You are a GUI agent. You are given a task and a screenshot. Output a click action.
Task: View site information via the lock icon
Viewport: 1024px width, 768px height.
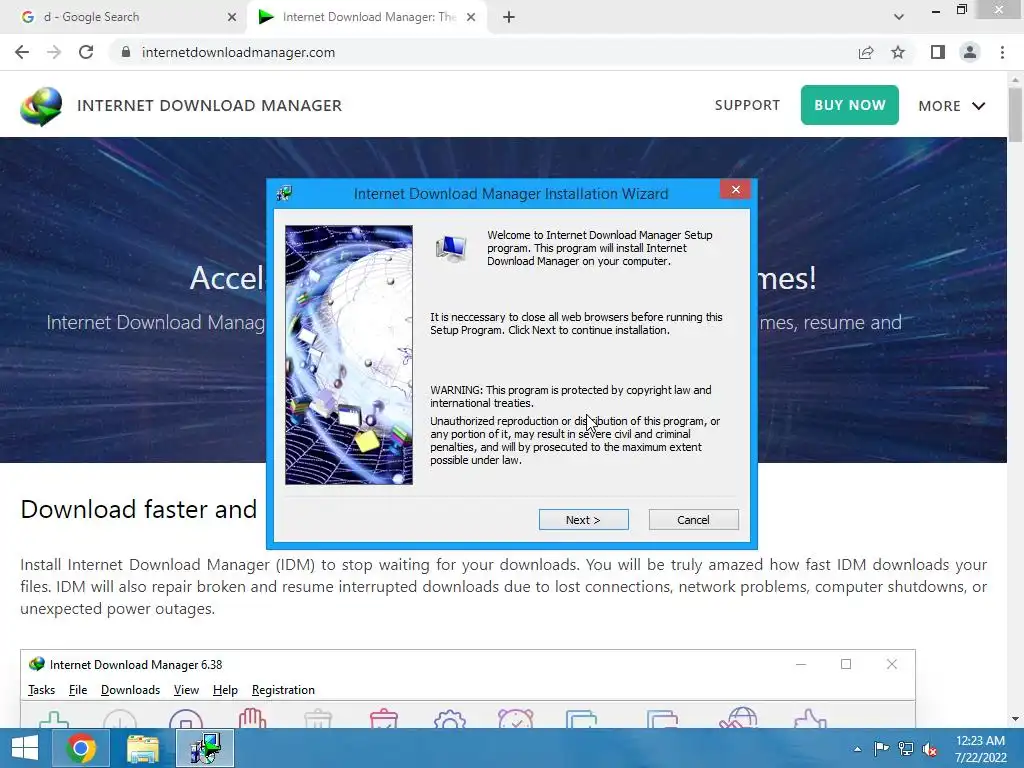click(126, 52)
